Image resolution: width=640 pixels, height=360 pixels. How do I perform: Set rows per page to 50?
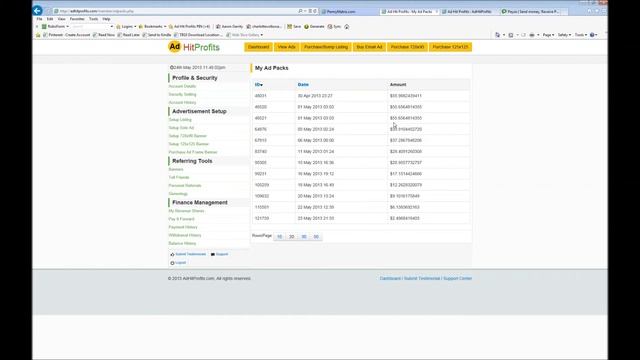pyautogui.click(x=316, y=236)
